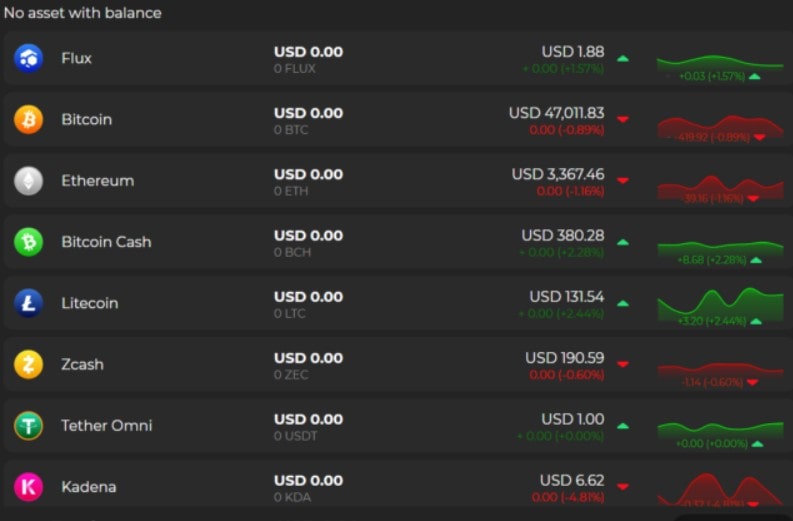The width and height of the screenshot is (793, 521).
Task: Click the Ethereum 0 ETH balance
Action: [292, 191]
